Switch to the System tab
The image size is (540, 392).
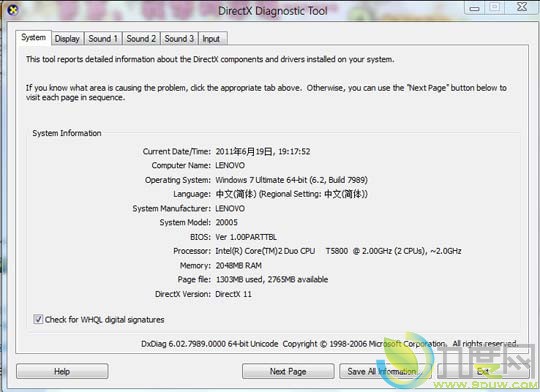[x=33, y=38]
